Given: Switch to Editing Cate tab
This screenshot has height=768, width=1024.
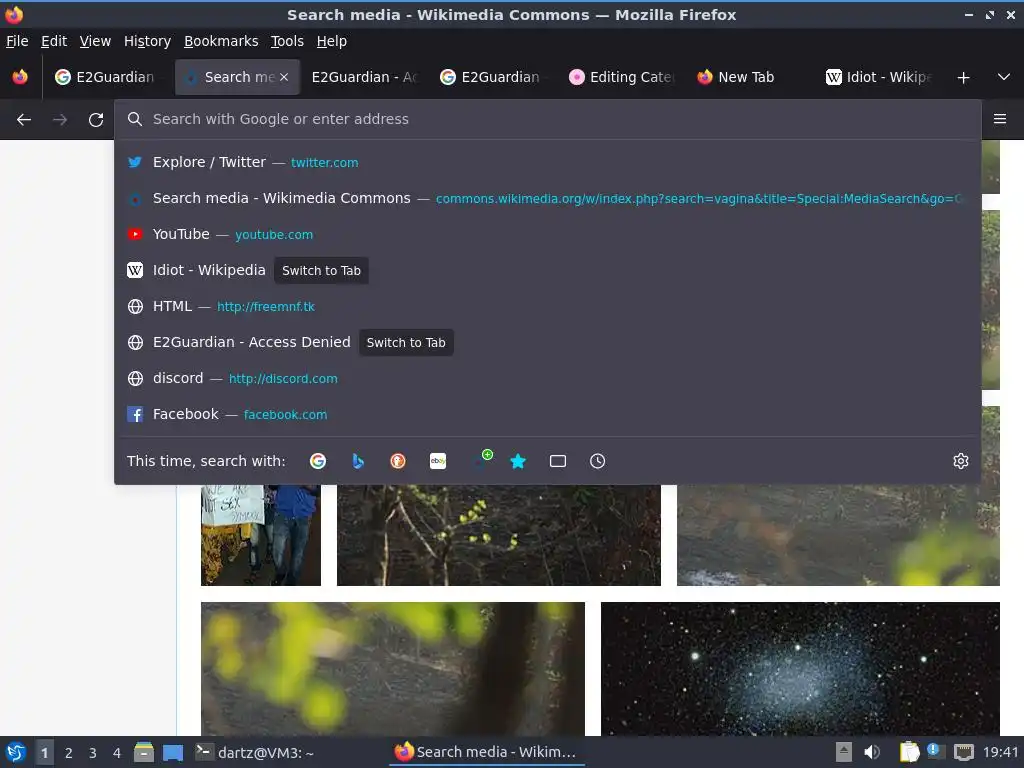Looking at the screenshot, I should coord(622,77).
